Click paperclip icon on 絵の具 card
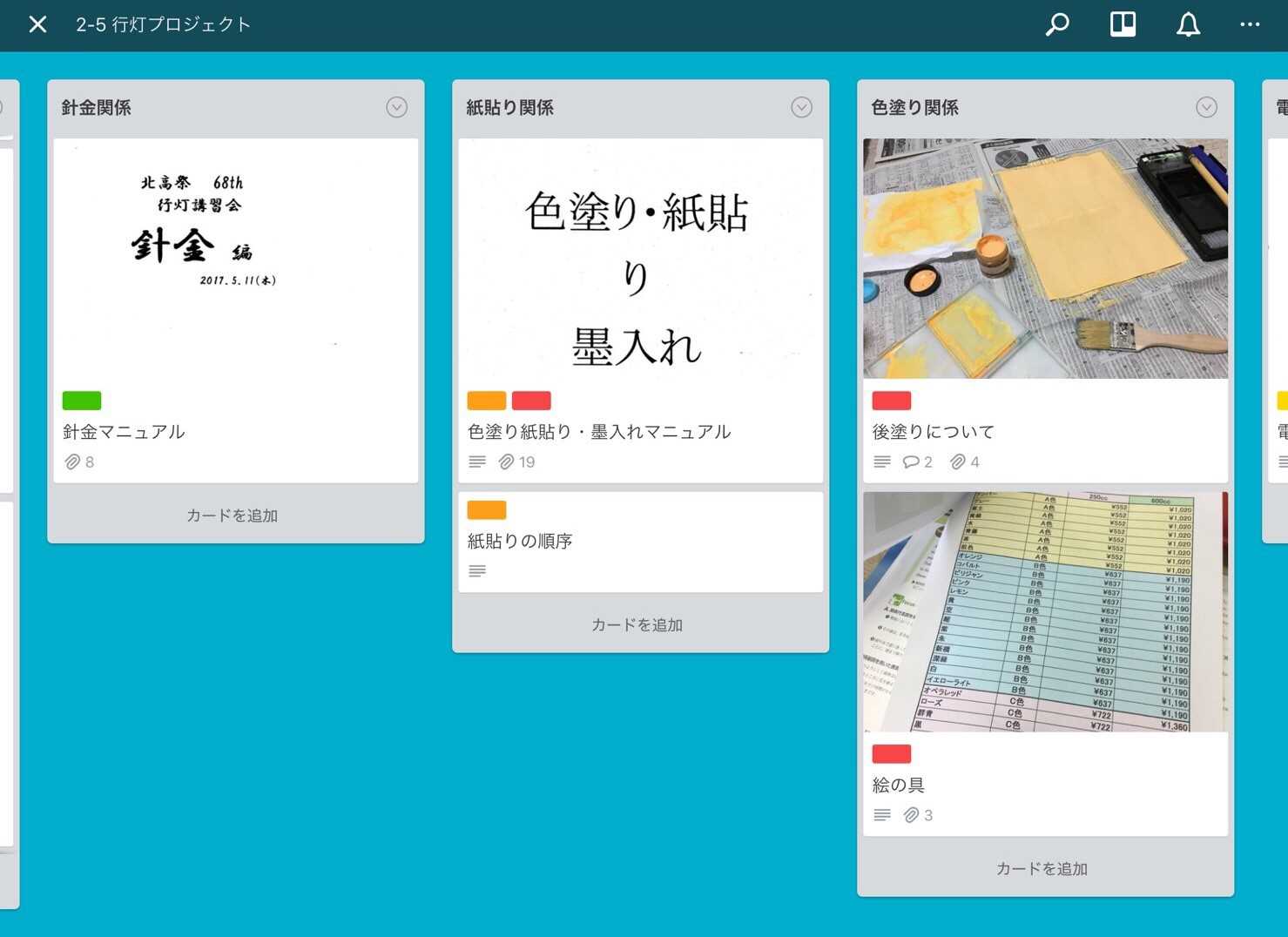 click(x=911, y=816)
